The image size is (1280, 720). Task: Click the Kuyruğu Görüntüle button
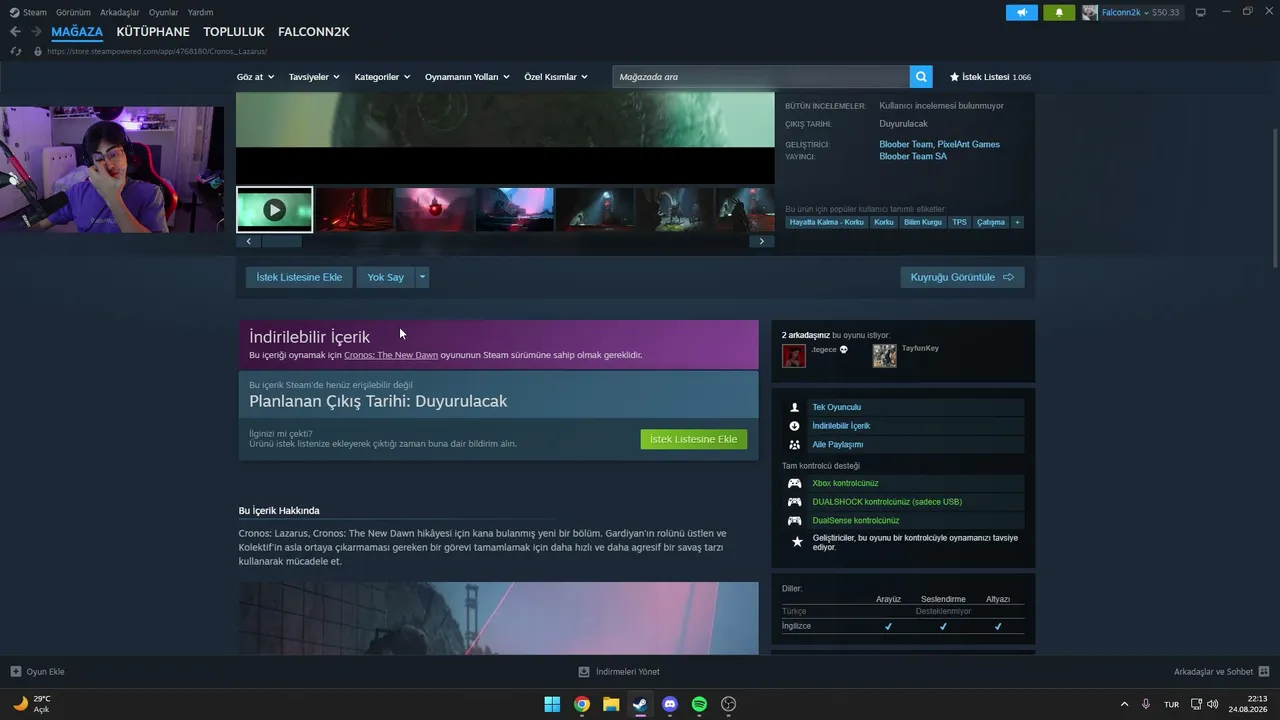coord(962,277)
